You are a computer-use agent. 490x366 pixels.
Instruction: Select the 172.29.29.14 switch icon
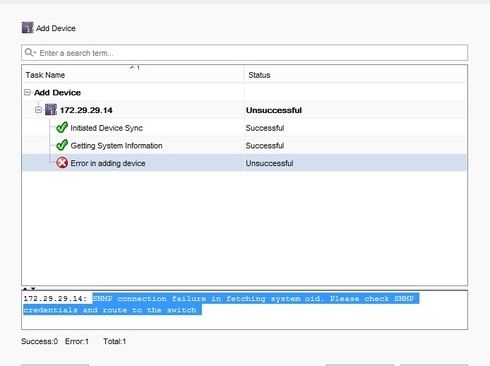point(51,109)
